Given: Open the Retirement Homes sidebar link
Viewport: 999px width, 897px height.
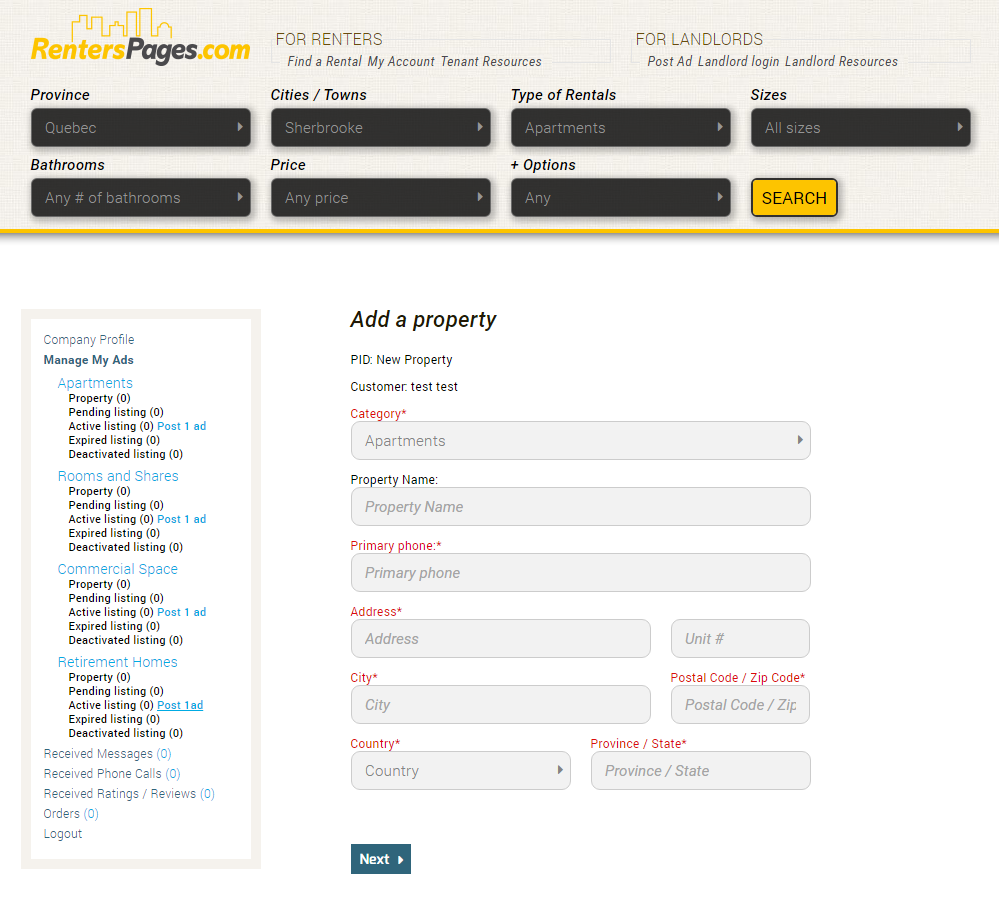Looking at the screenshot, I should (118, 662).
